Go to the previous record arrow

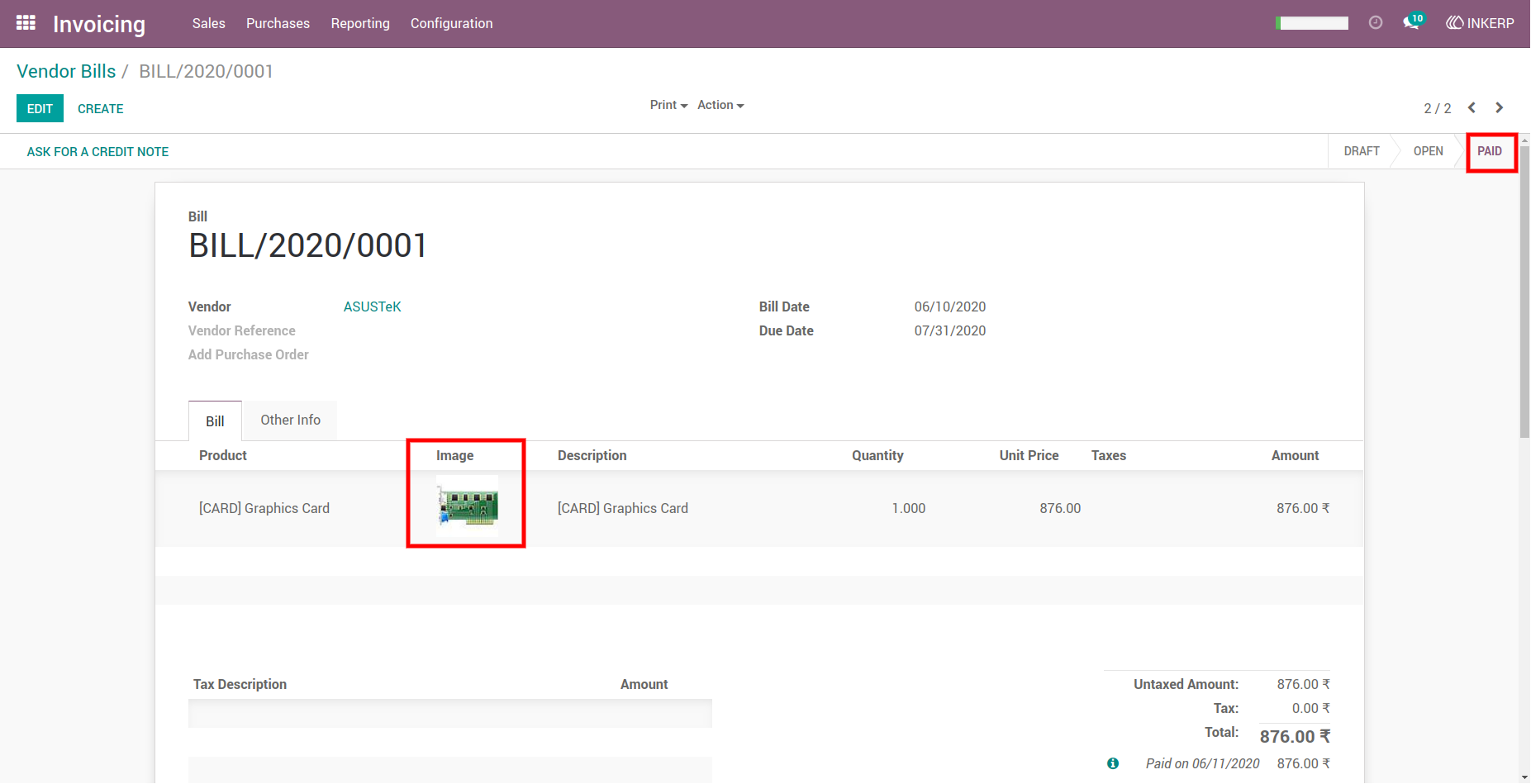tap(1472, 108)
